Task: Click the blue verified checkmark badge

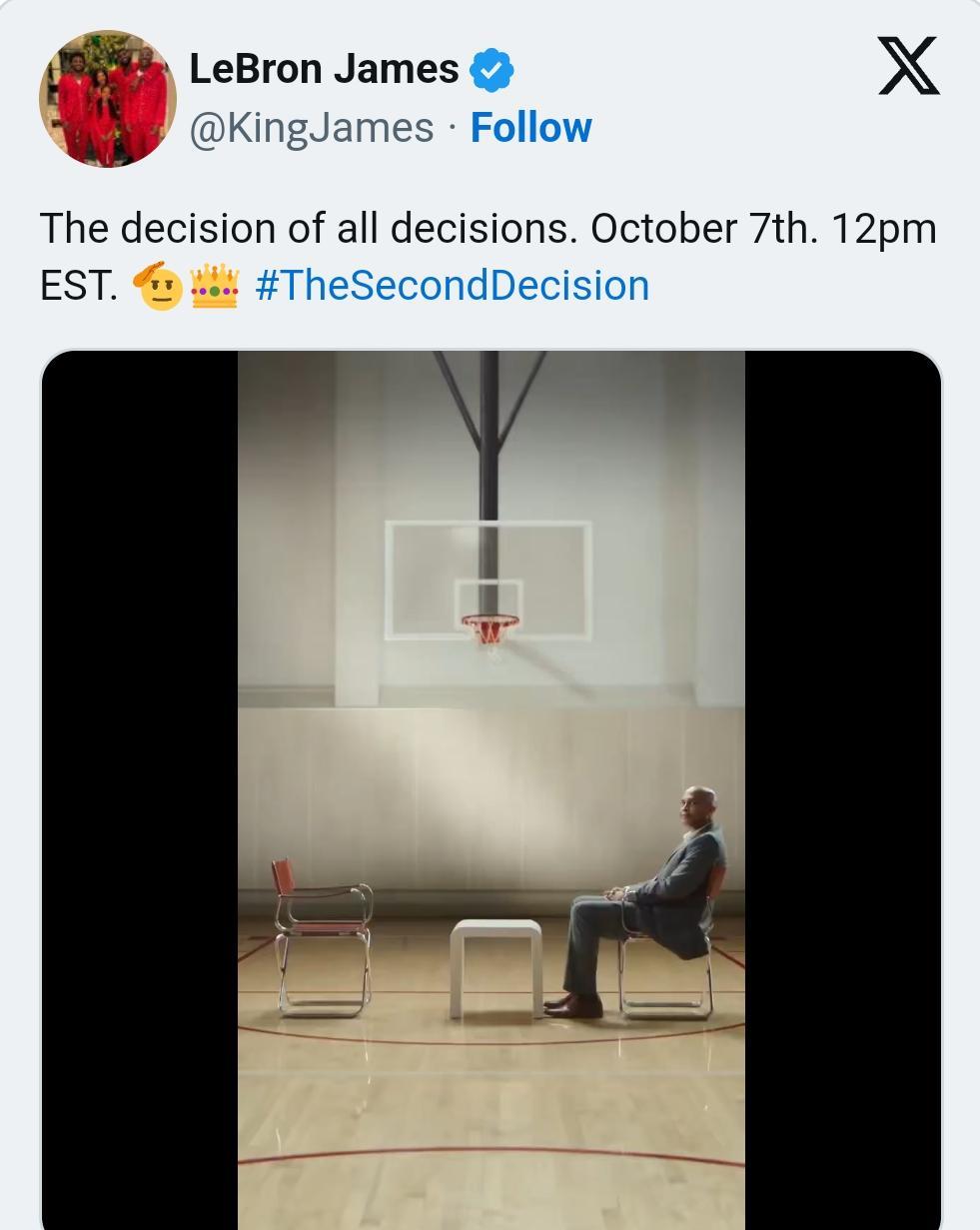Action: point(491,70)
